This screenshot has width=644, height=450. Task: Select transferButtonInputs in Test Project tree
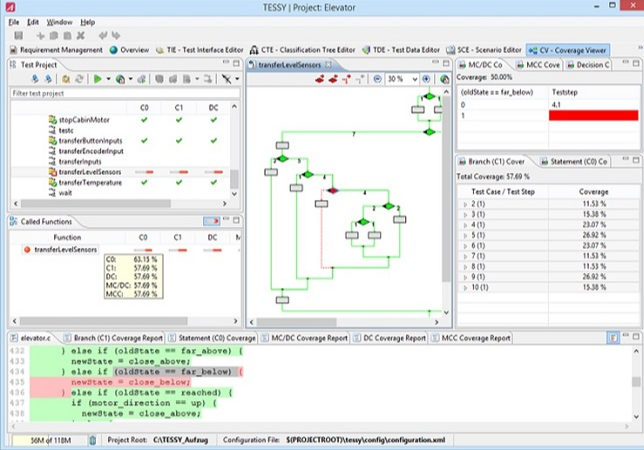(x=90, y=141)
